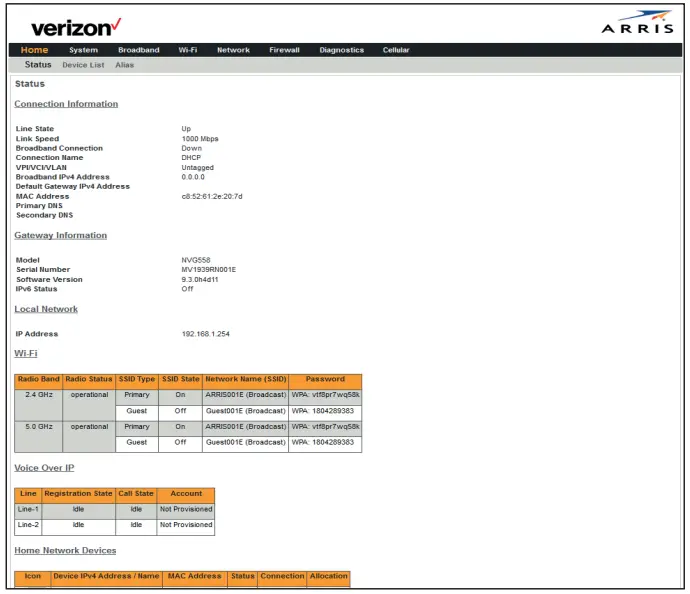The width and height of the screenshot is (690, 594).
Task: Open the Diagnostics menu tab
Action: pos(341,50)
